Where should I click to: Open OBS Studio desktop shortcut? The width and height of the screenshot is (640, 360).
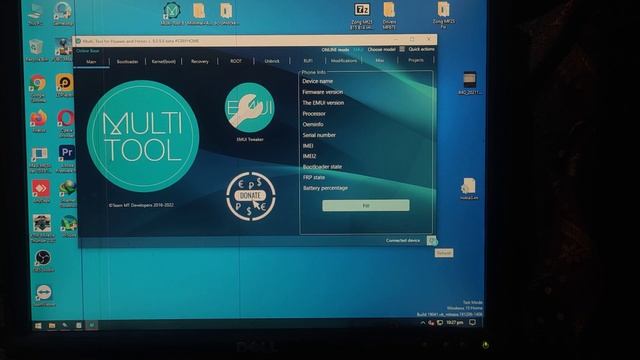point(43,261)
